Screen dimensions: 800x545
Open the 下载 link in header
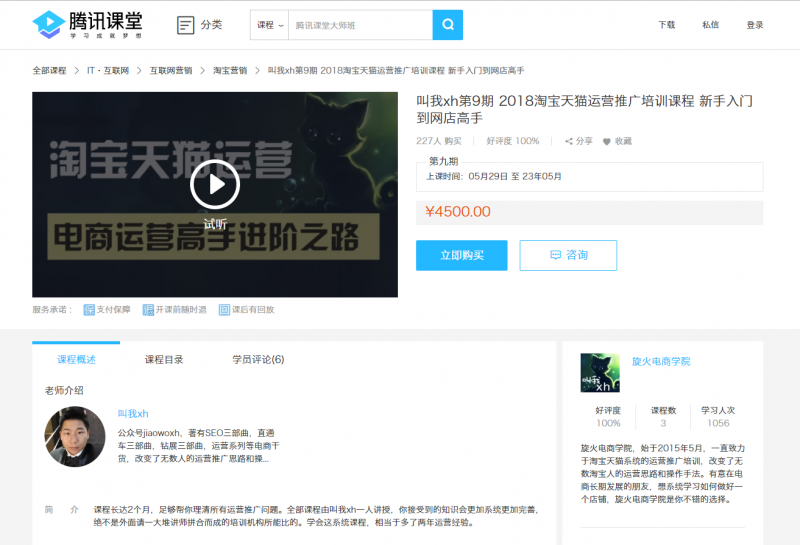(x=666, y=25)
